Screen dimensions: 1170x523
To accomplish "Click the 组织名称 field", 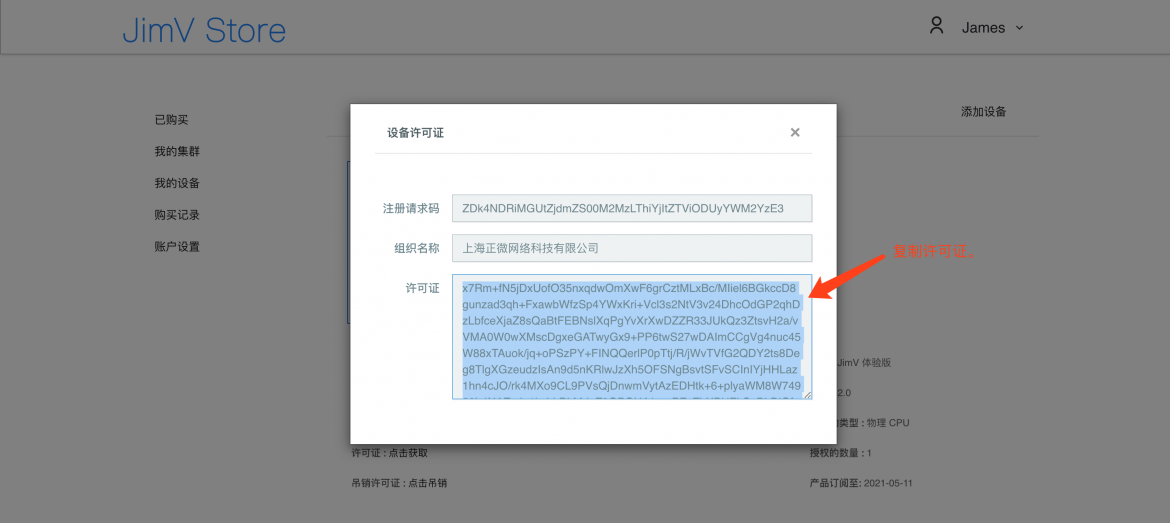I will pyautogui.click(x=632, y=248).
